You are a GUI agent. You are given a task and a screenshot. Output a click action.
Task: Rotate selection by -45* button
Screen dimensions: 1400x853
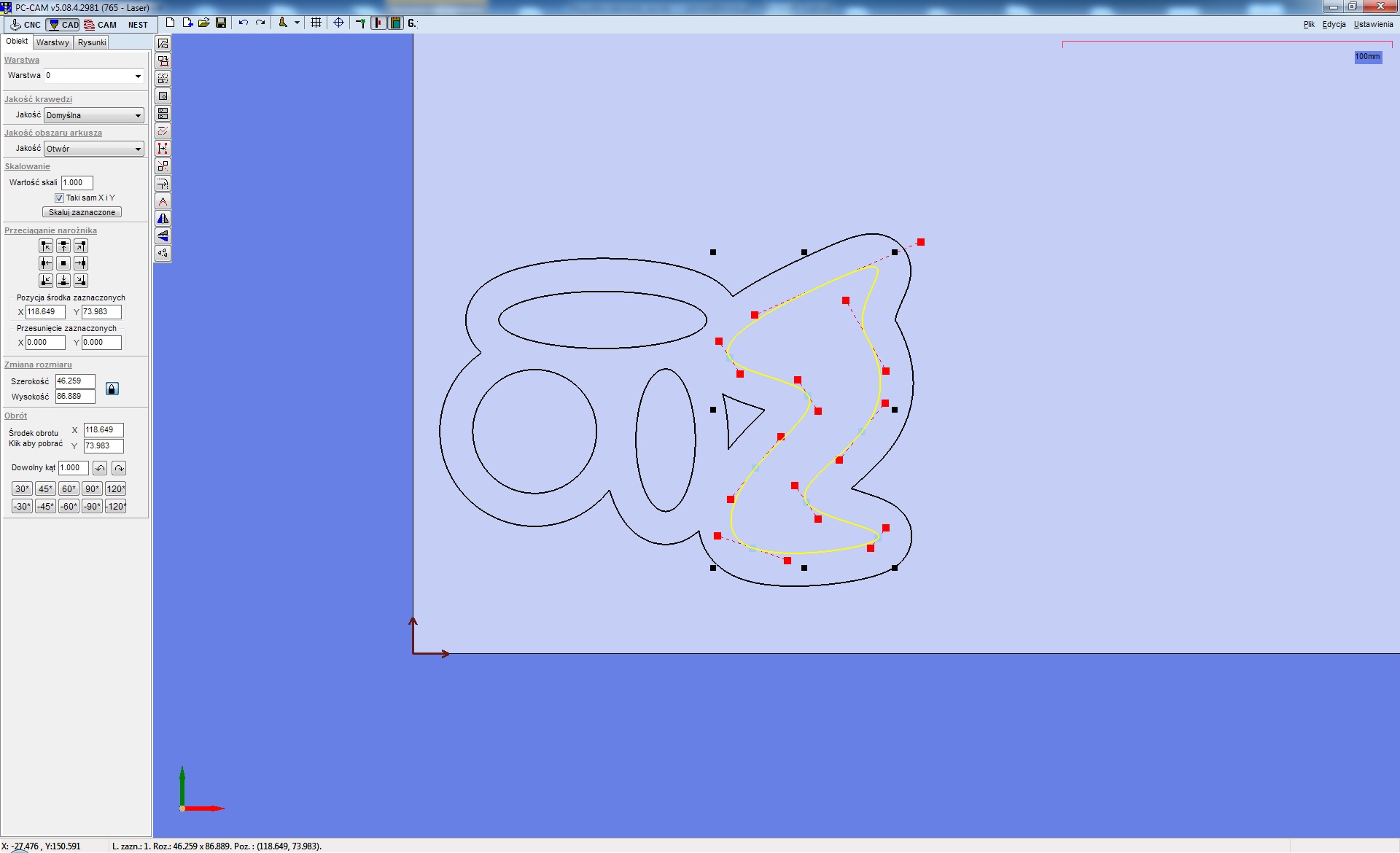45,507
